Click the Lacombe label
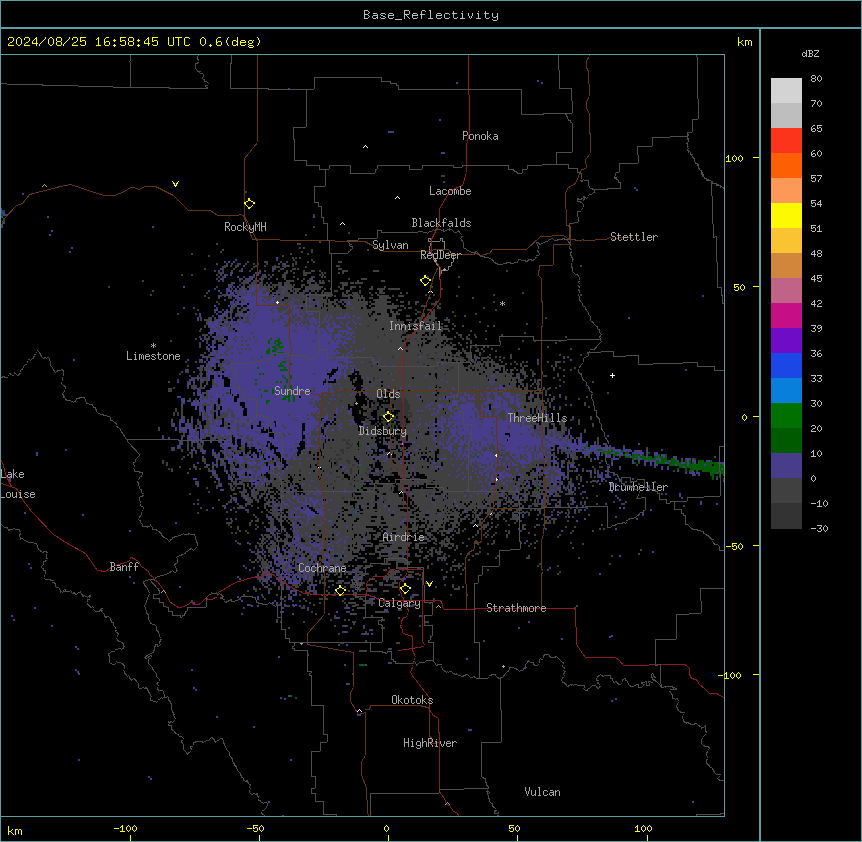 [x=450, y=191]
